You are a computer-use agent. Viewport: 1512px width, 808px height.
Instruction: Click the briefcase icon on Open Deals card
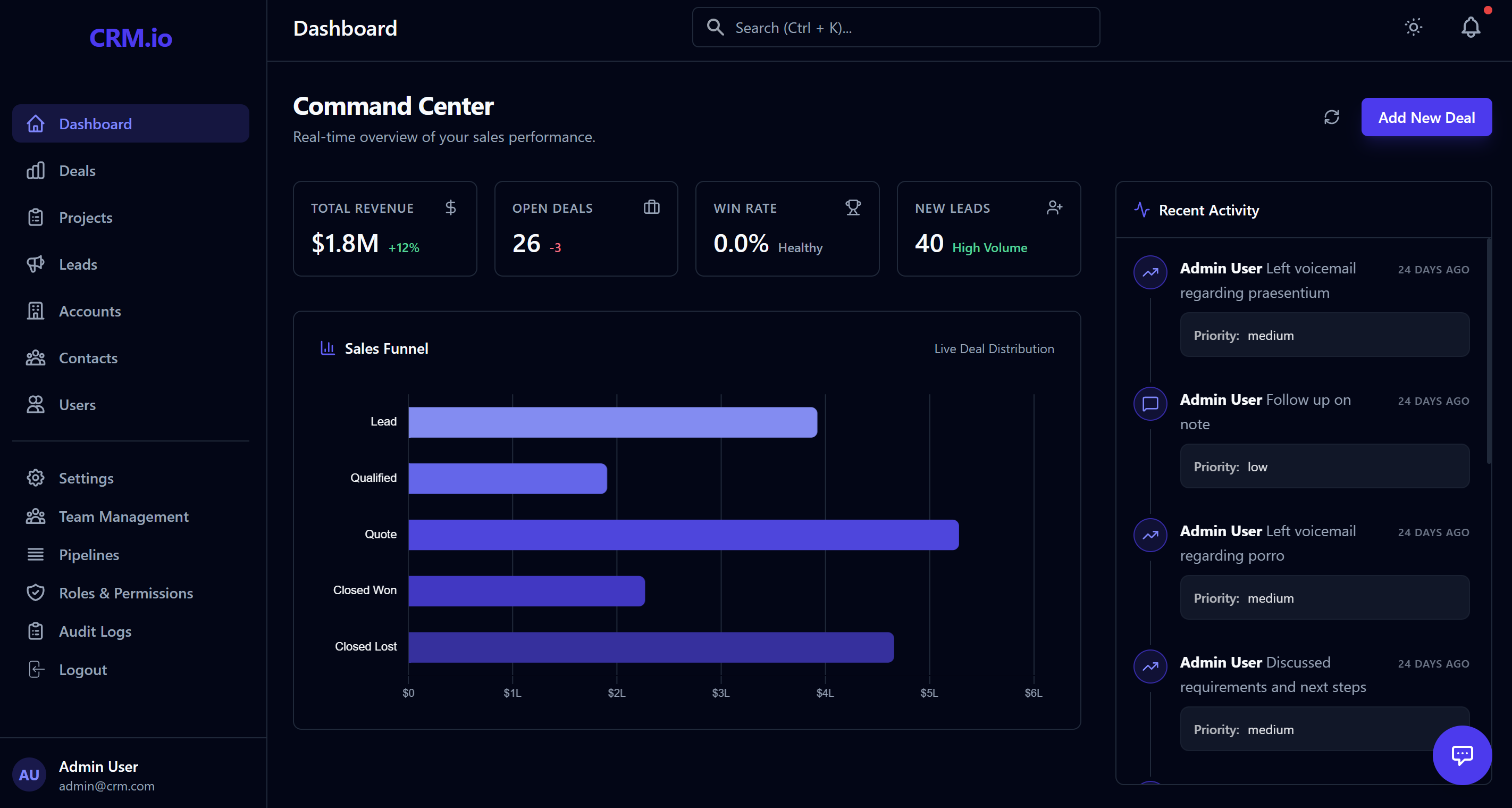click(x=651, y=207)
